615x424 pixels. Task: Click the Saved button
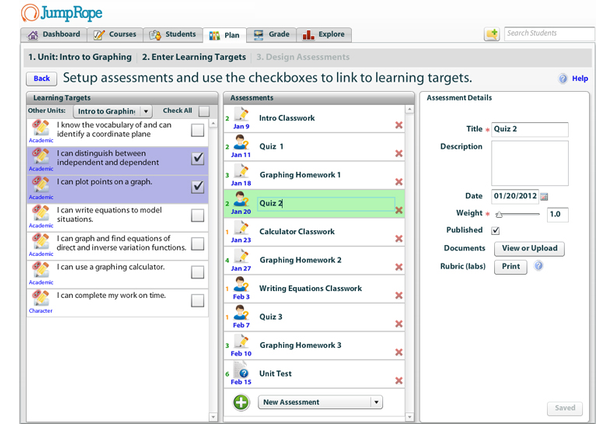pyautogui.click(x=565, y=408)
